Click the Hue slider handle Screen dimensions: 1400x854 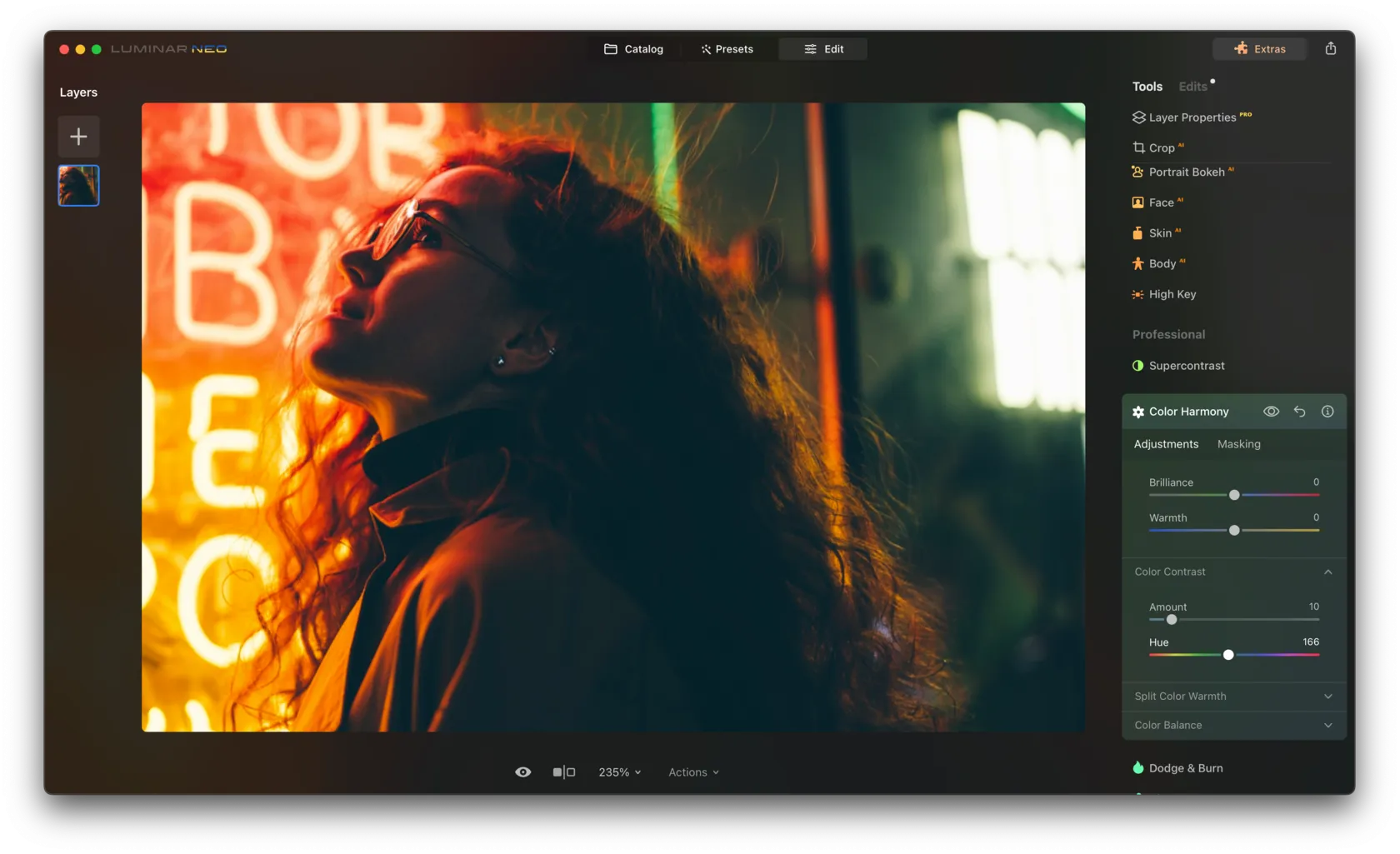(x=1227, y=655)
